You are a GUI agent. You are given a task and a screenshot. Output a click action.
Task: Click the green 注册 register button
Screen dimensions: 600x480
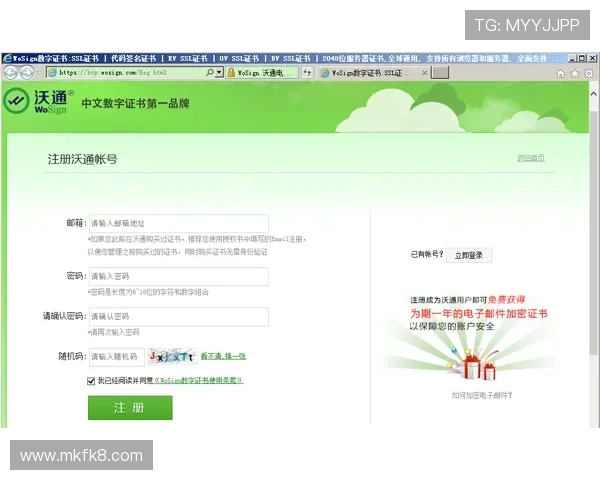point(130,408)
